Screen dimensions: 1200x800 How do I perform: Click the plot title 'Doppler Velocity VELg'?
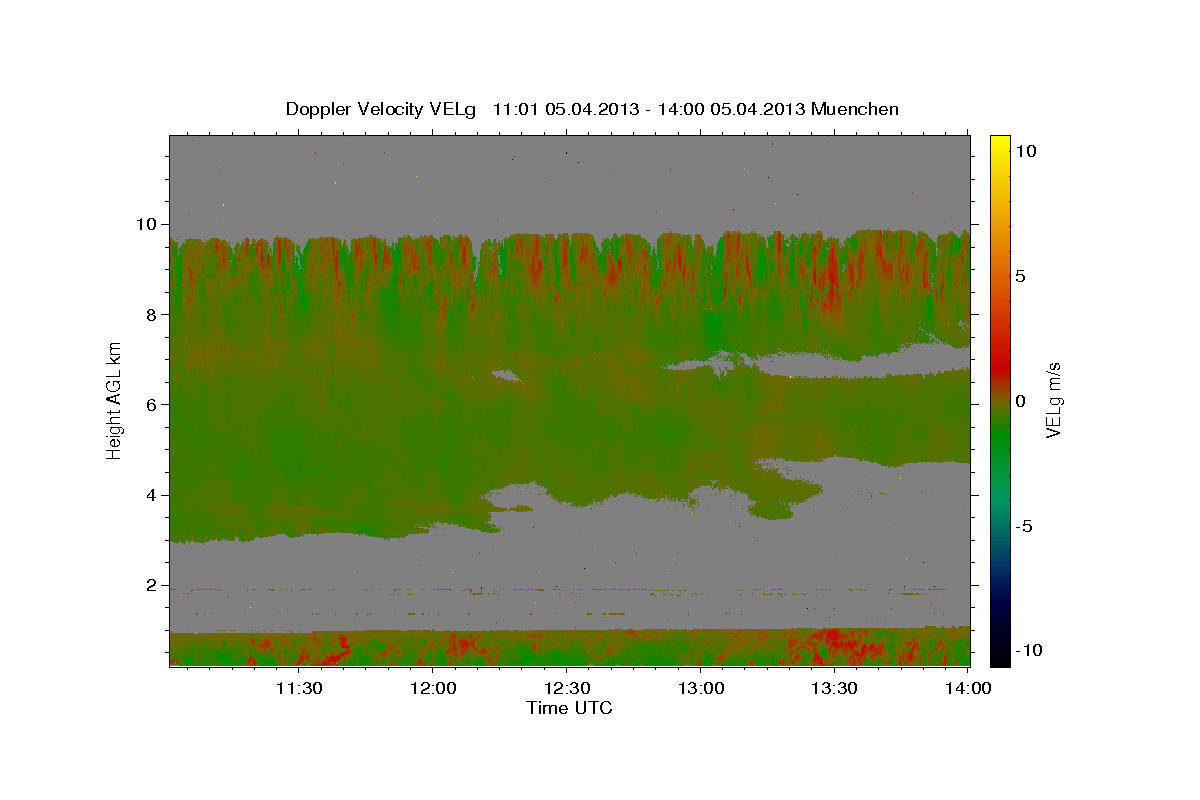click(x=383, y=109)
